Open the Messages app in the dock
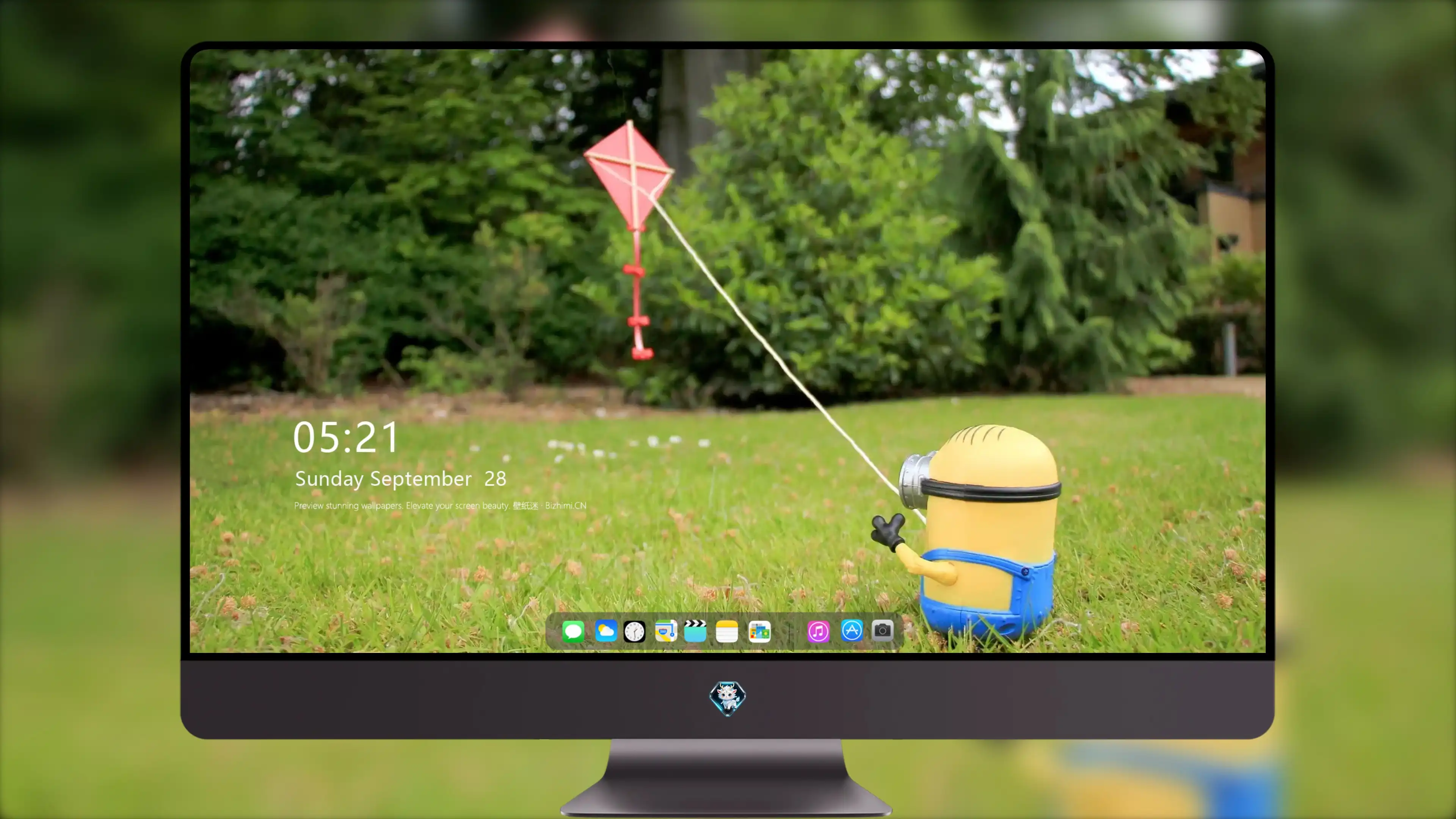The width and height of the screenshot is (1456, 819). click(573, 631)
